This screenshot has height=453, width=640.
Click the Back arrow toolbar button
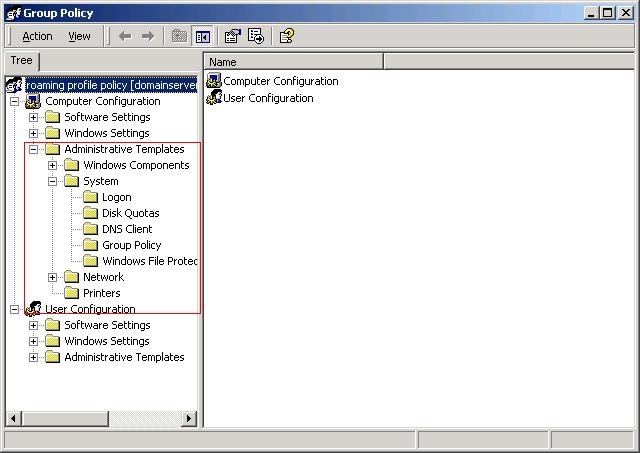pyautogui.click(x=125, y=36)
